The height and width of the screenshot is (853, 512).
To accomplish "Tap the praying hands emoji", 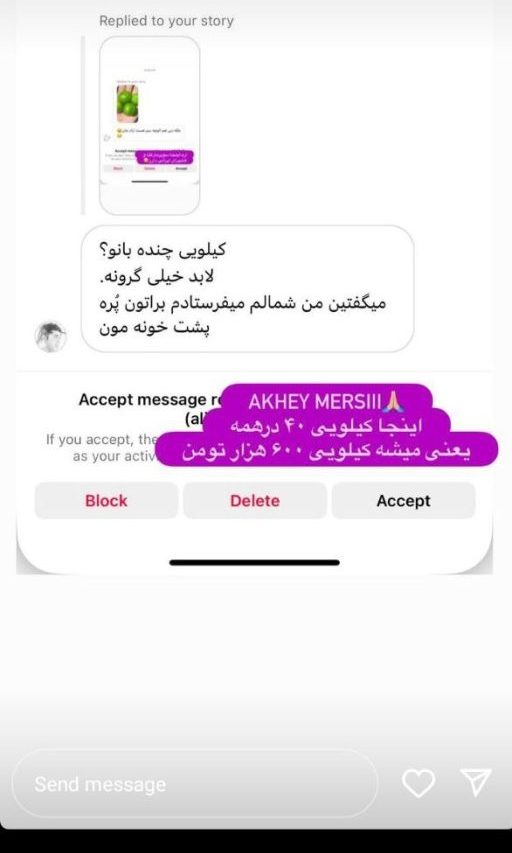I will coord(392,403).
